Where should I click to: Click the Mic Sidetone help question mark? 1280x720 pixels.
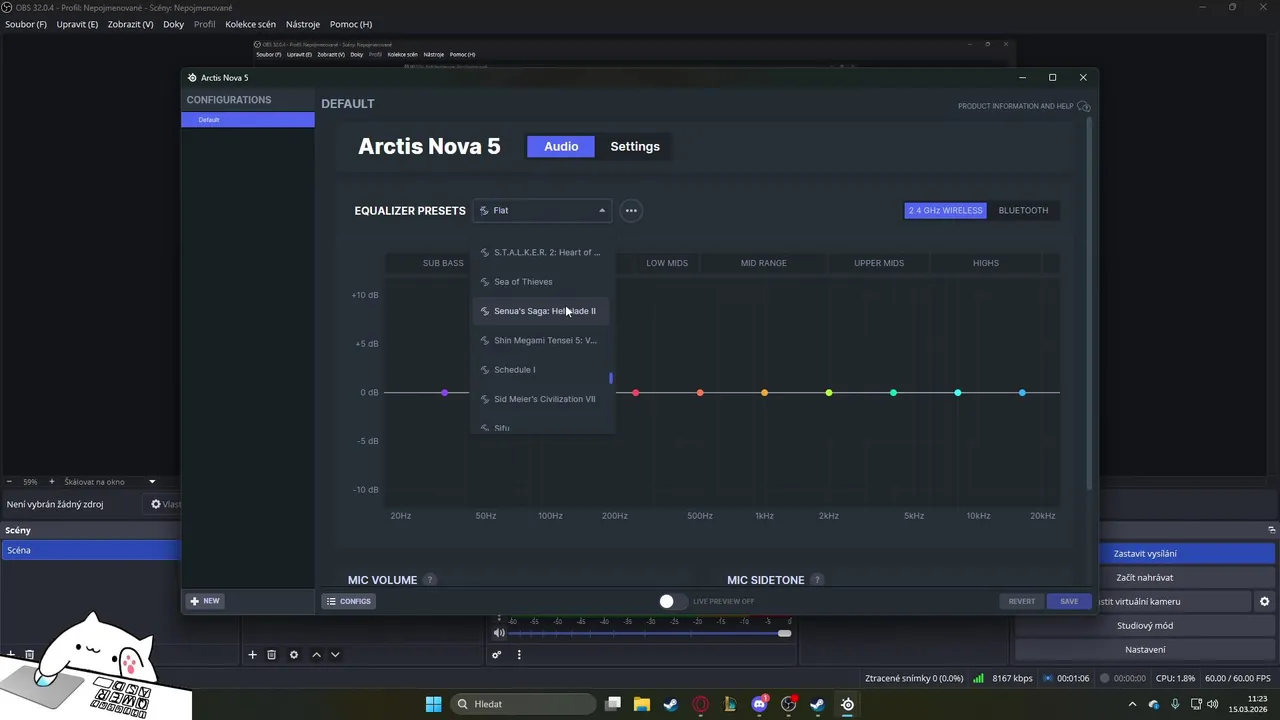tap(817, 580)
